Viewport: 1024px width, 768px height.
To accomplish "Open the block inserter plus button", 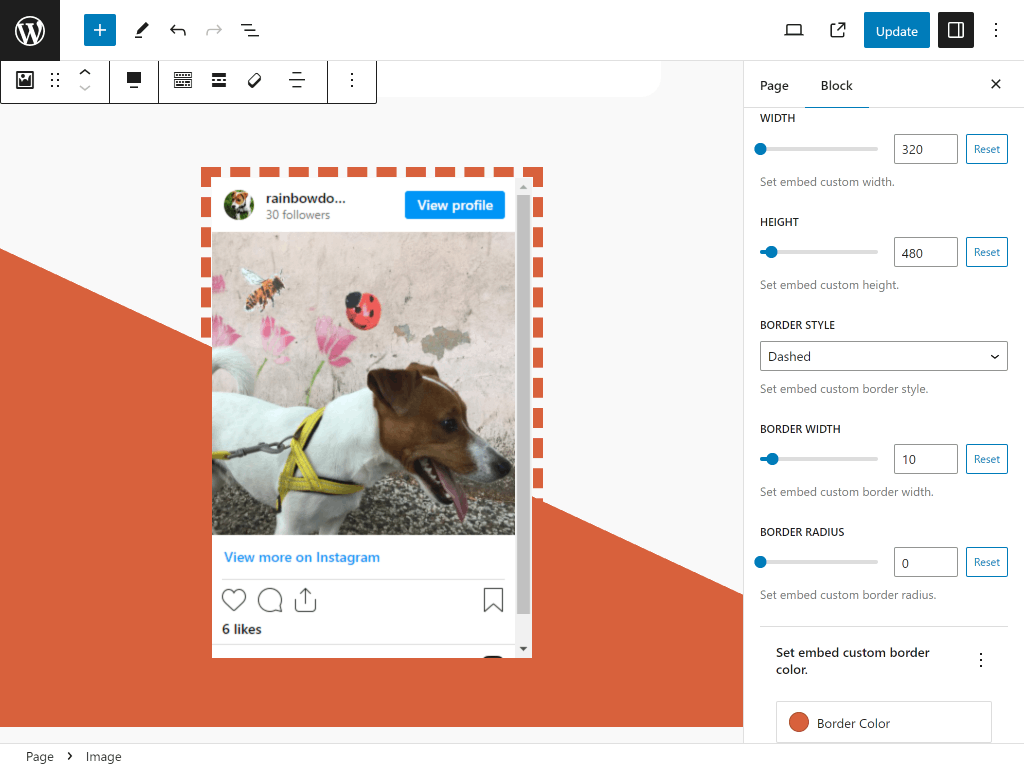I will [x=100, y=30].
